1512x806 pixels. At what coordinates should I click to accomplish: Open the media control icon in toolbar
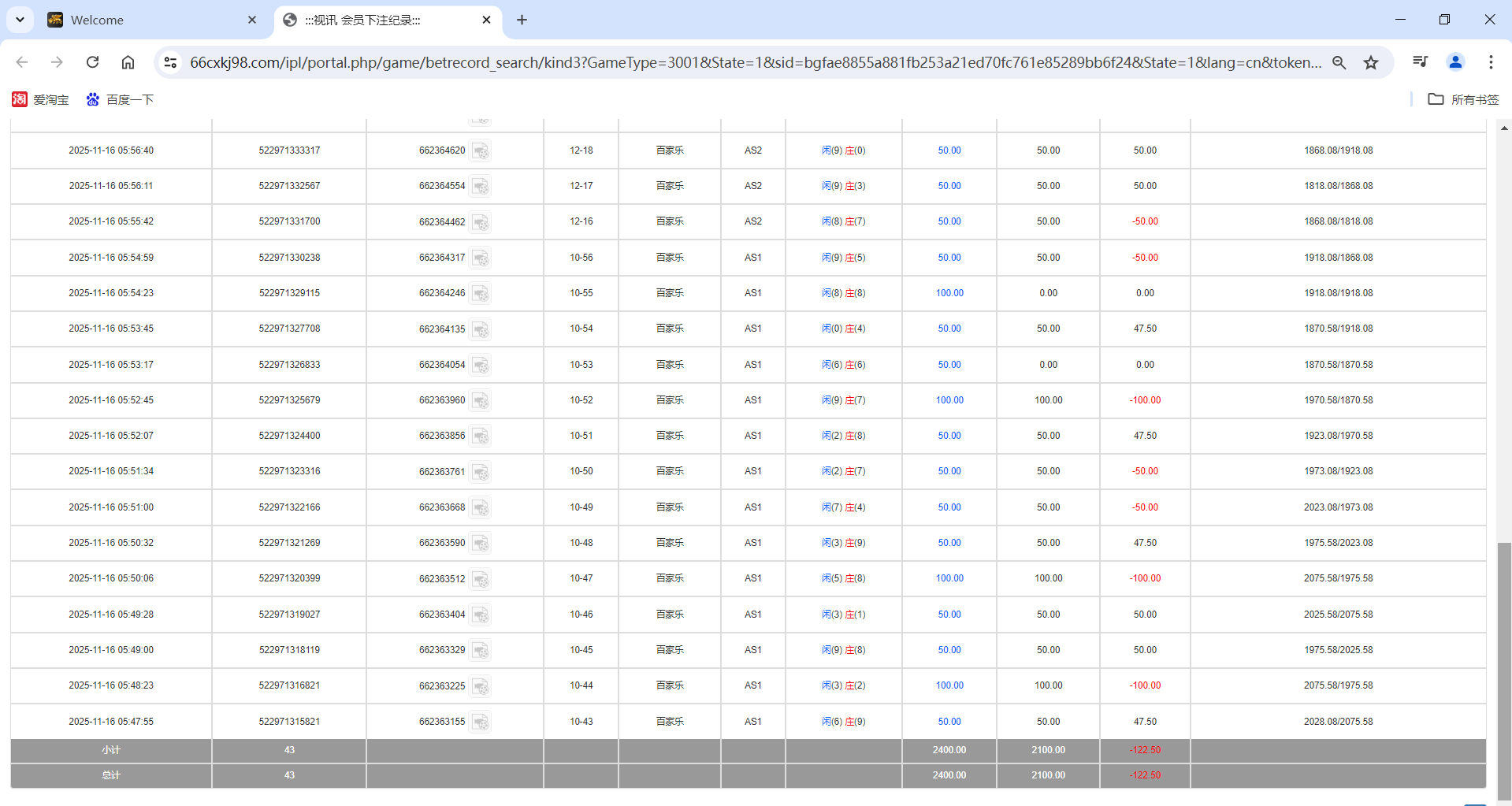pyautogui.click(x=1420, y=62)
